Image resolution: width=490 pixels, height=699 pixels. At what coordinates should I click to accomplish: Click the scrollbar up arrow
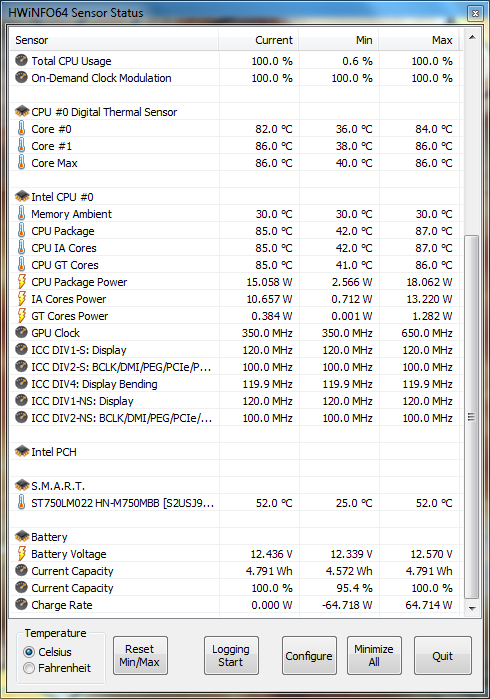click(472, 37)
